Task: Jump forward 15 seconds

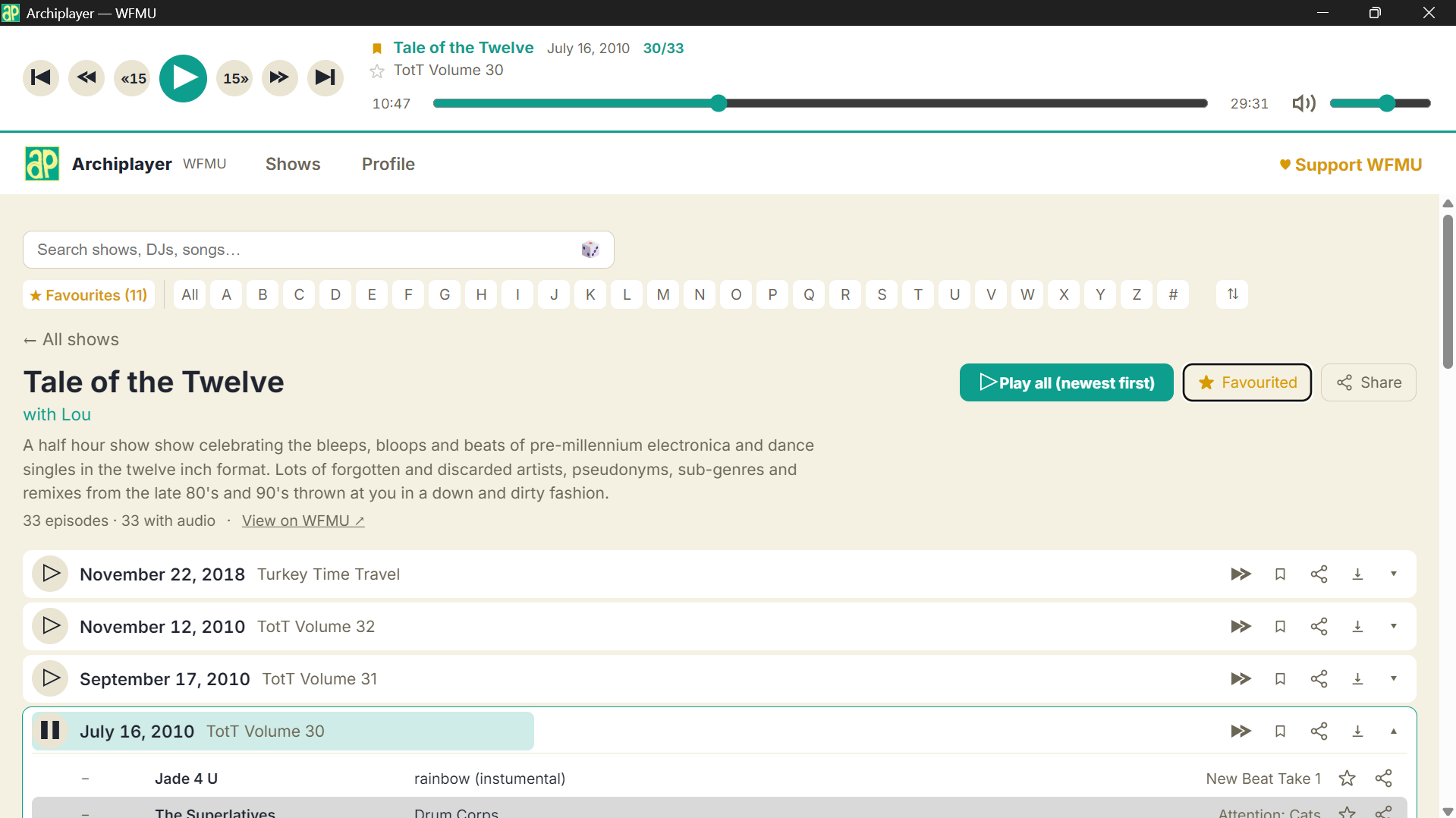Action: point(234,77)
